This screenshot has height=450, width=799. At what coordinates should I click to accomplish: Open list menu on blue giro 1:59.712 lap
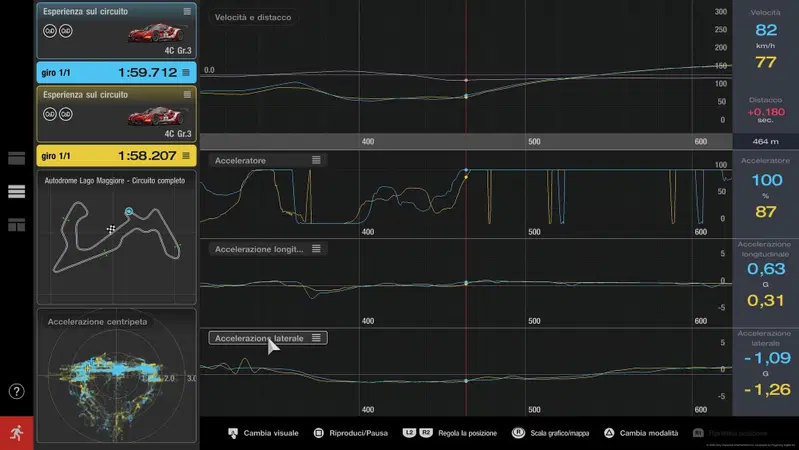[x=186, y=72]
